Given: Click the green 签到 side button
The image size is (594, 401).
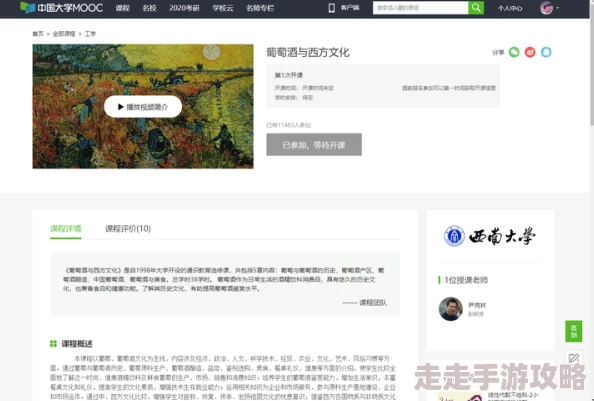Looking at the screenshot, I should click(x=574, y=331).
